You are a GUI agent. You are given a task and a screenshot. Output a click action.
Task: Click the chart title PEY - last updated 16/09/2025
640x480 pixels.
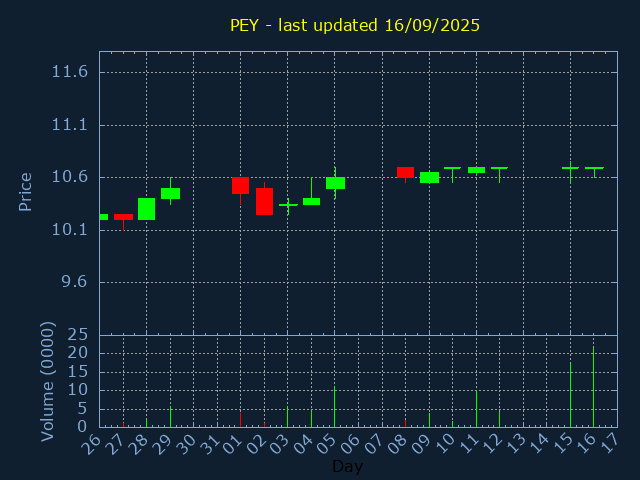[355, 25]
